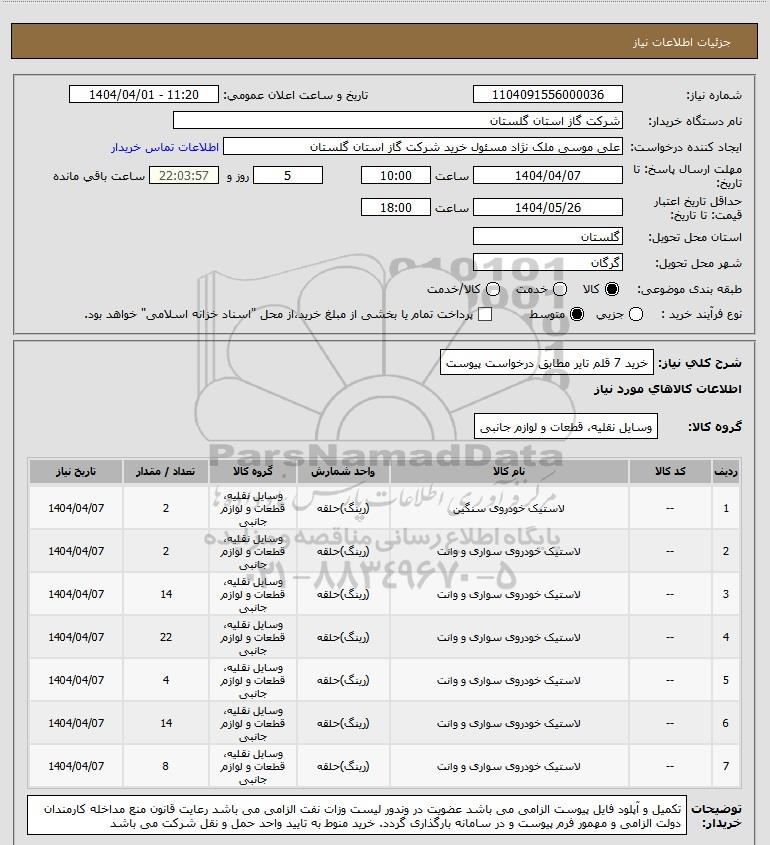Viewport: 770px width, 845px height.
Task: Select the item name in row 4
Action: [x=509, y=638]
